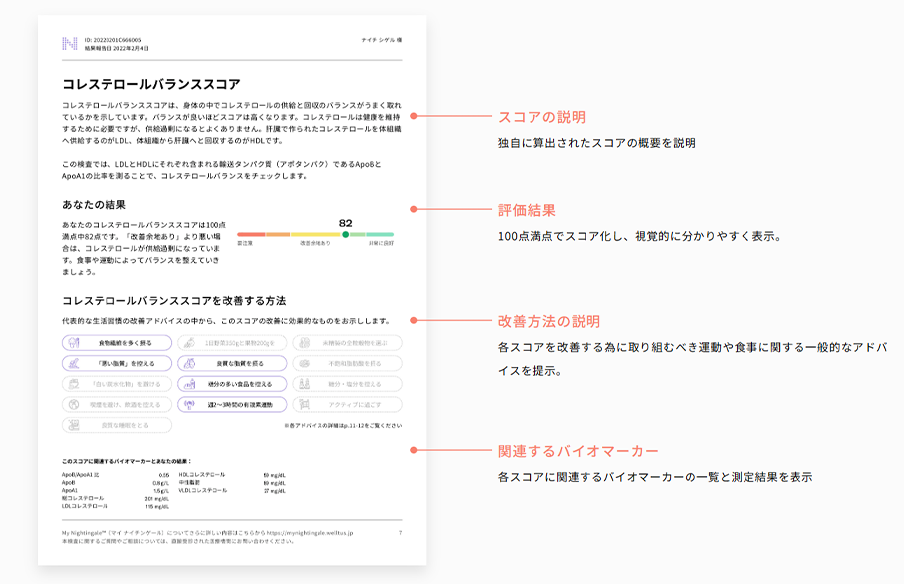Click the icon on 糖分の多い食品を控える advice pill
This screenshot has width=904, height=584.
(188, 384)
